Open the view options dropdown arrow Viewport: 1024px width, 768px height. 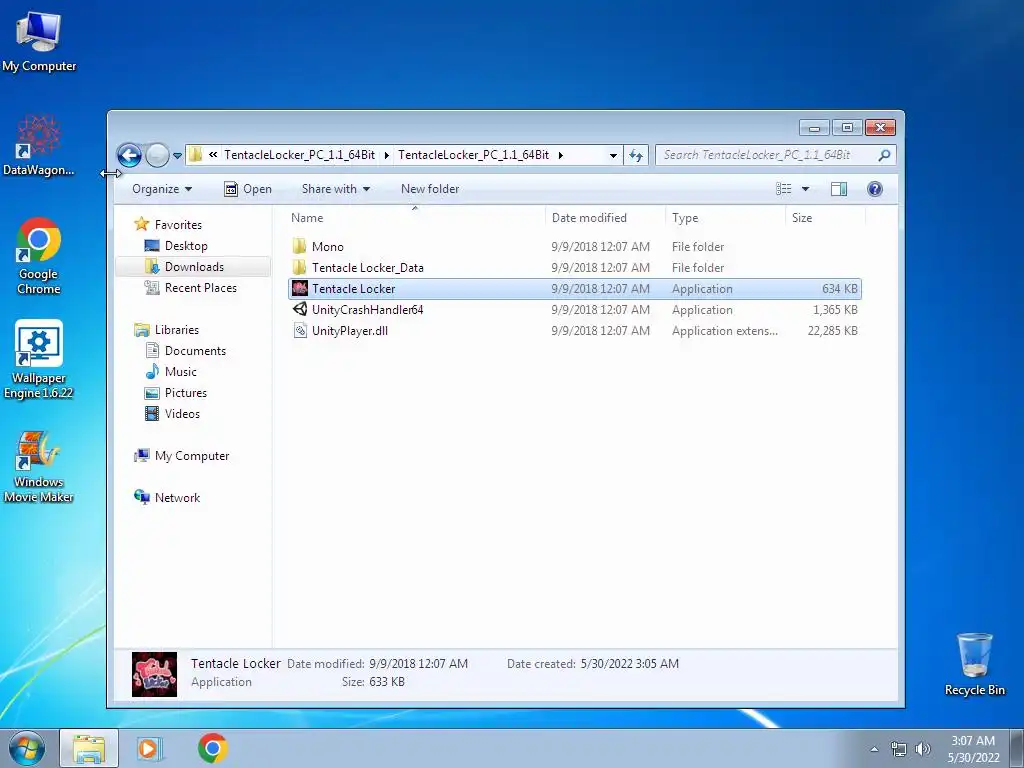pos(805,189)
